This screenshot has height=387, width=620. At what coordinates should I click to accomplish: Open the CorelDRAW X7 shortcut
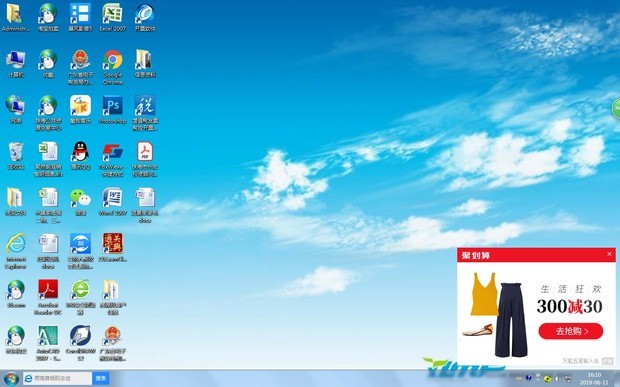[80, 343]
